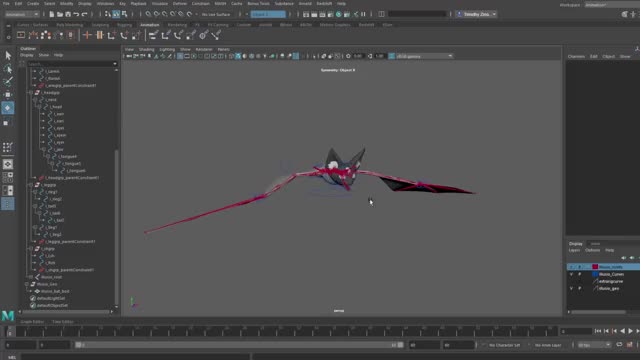The height and width of the screenshot is (360, 640).
Task: Open the frame rate fps dropdown
Action: 594,345
